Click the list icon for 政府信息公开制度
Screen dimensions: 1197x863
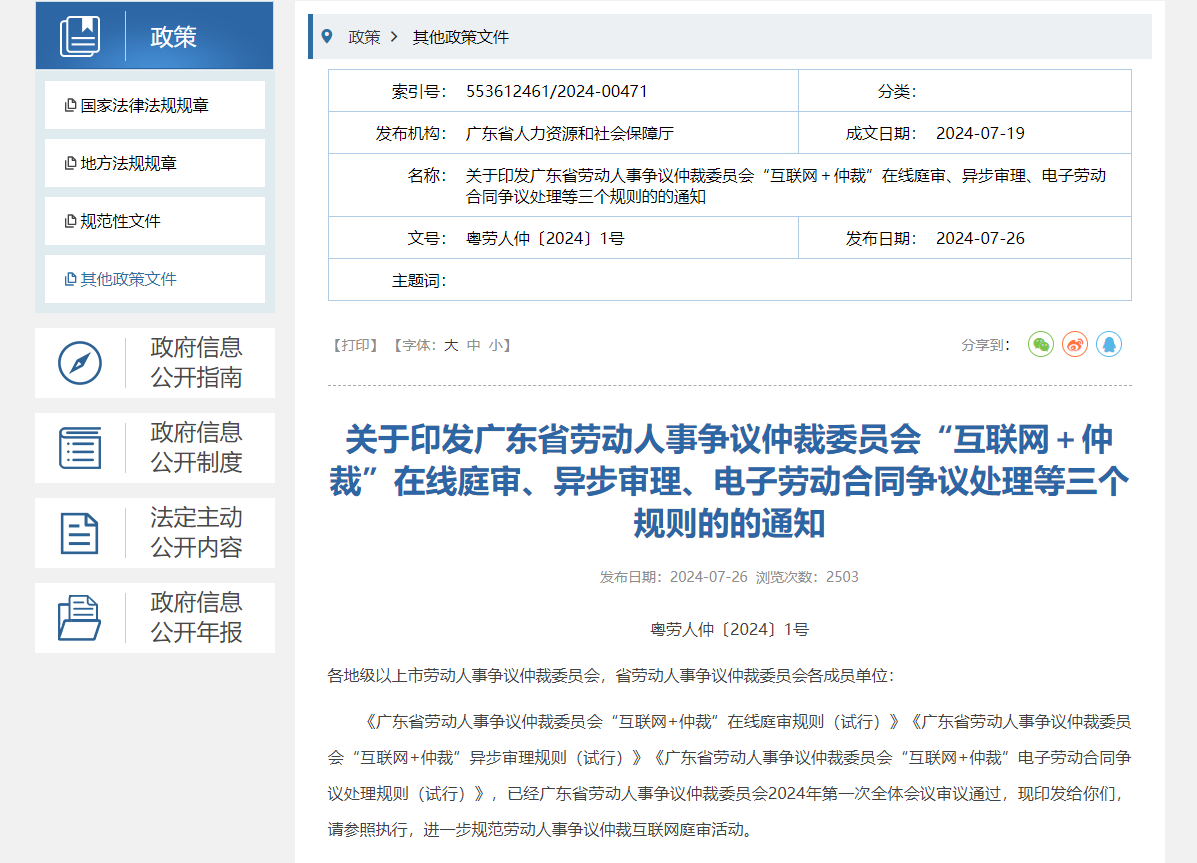[x=80, y=448]
